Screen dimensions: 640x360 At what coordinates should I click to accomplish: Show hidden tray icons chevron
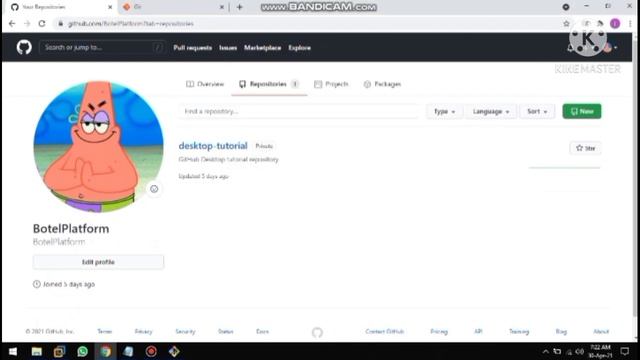point(546,351)
